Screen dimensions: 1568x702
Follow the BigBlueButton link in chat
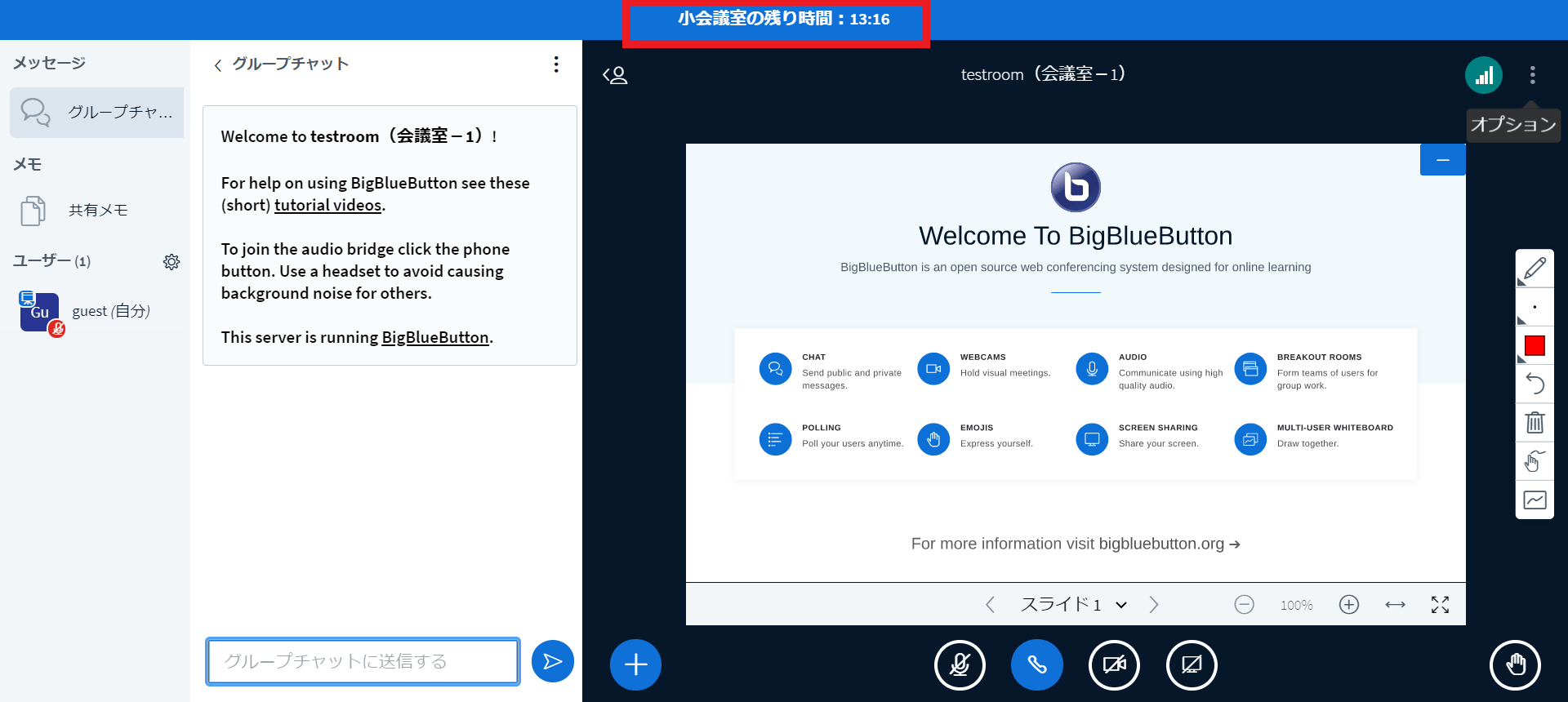pyautogui.click(x=434, y=338)
